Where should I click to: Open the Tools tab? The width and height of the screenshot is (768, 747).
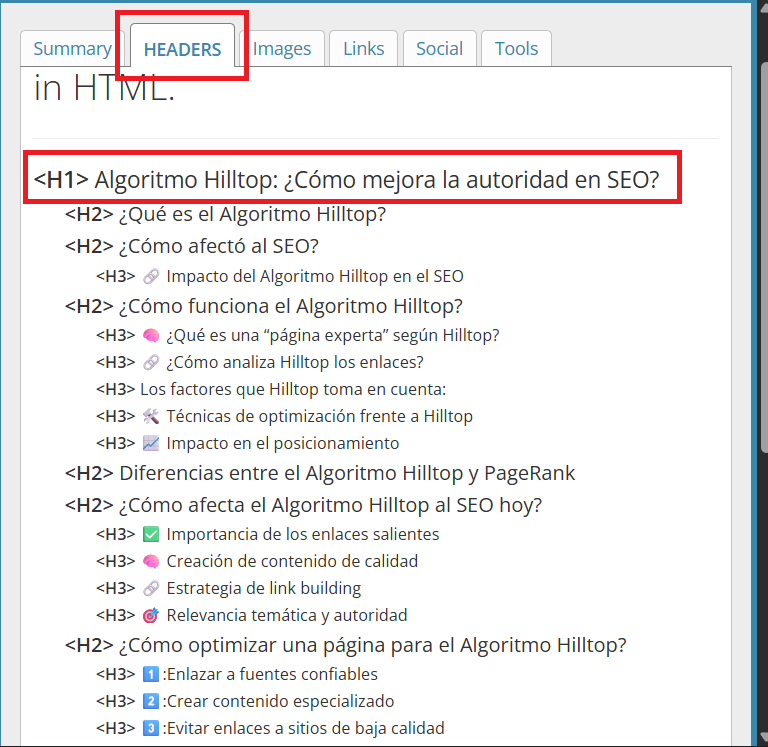516,48
